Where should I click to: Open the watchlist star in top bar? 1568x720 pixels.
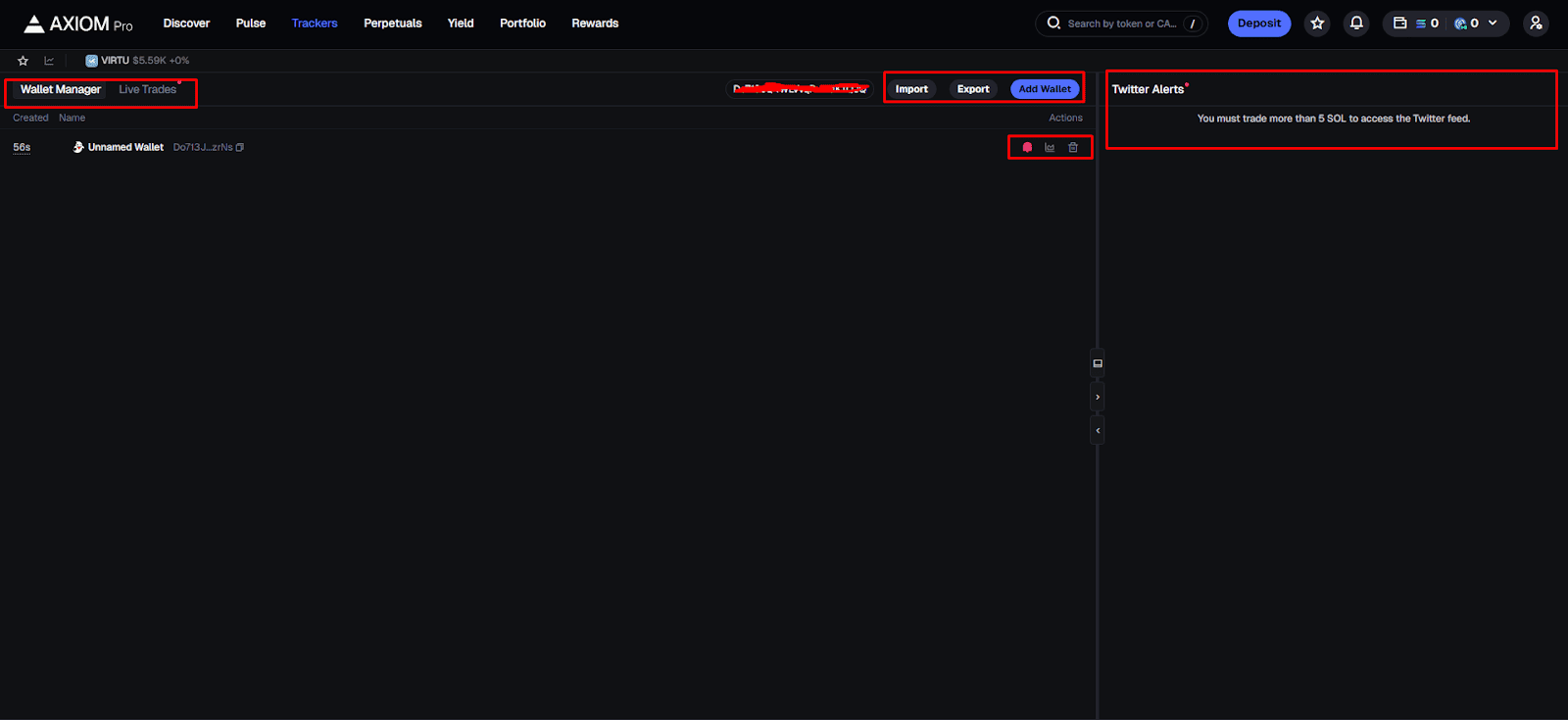coord(1317,24)
